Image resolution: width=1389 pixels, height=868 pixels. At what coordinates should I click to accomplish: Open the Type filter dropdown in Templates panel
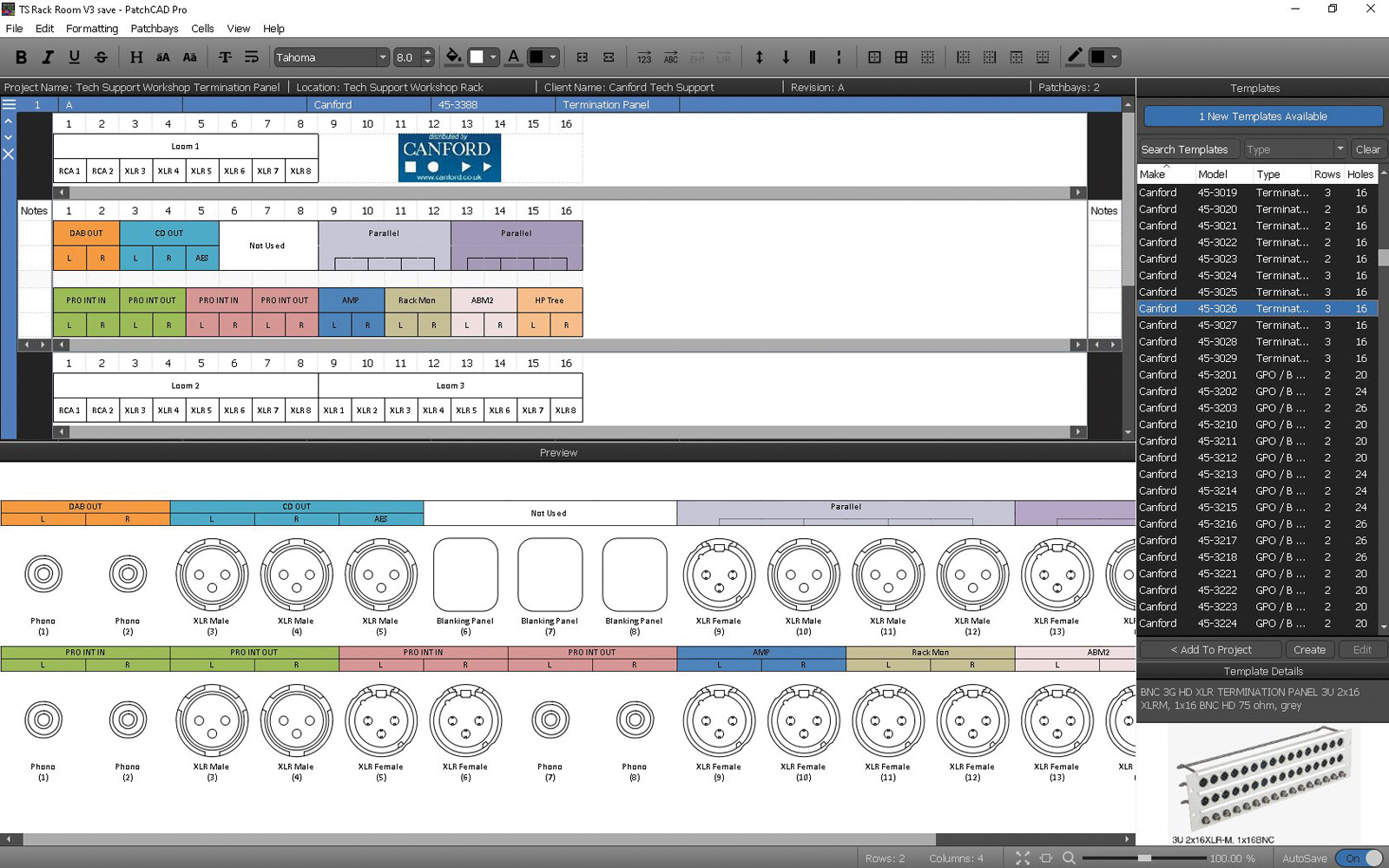[x=1340, y=148]
